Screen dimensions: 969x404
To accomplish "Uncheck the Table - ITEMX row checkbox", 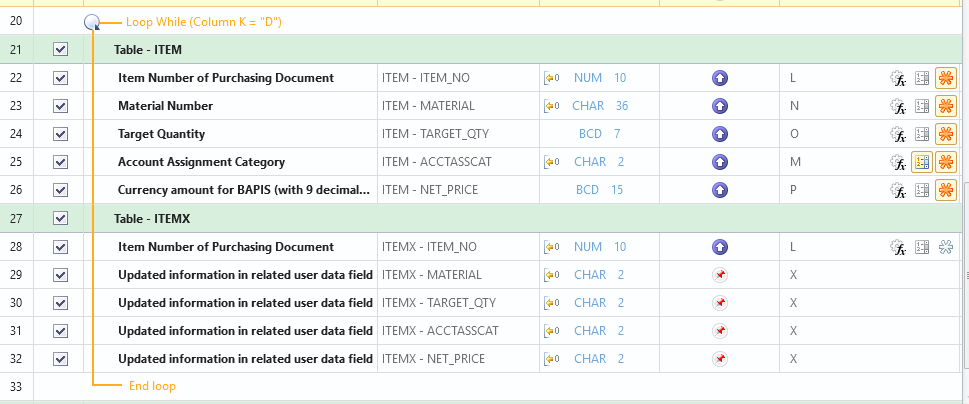I will click(x=60, y=218).
